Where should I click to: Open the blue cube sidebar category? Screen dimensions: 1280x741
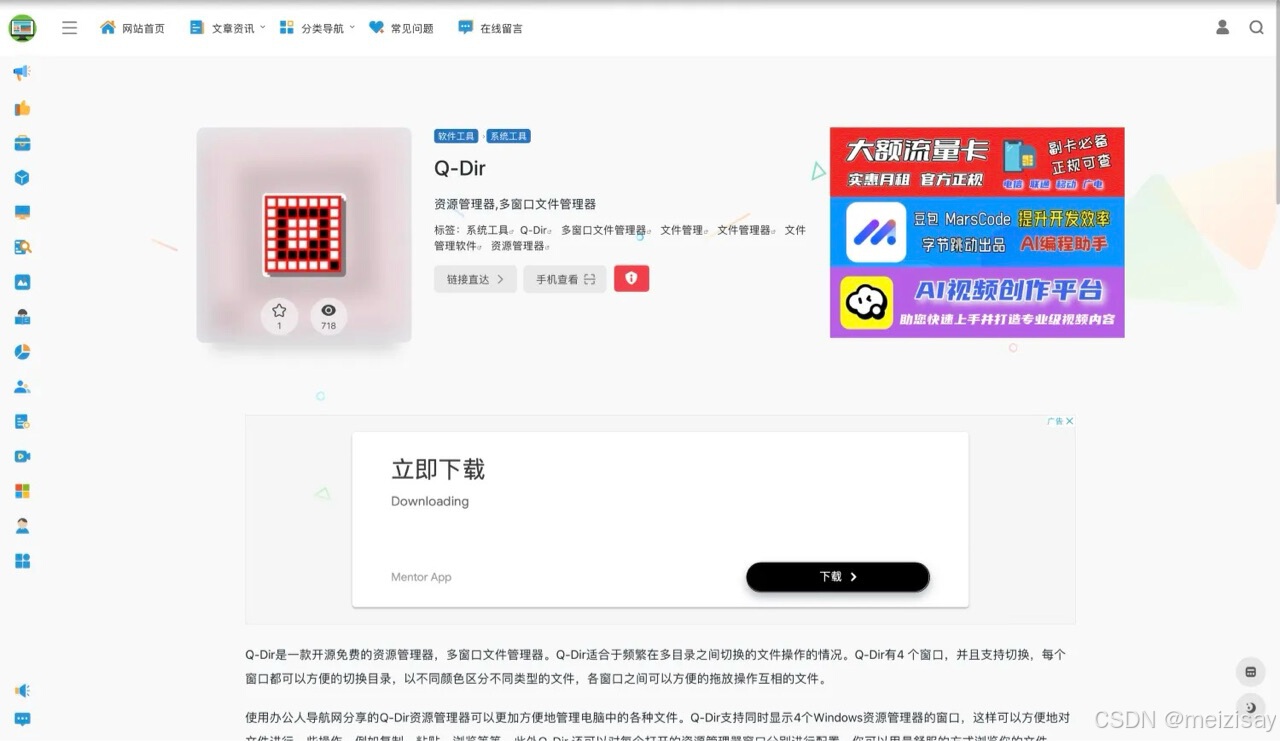[x=22, y=178]
